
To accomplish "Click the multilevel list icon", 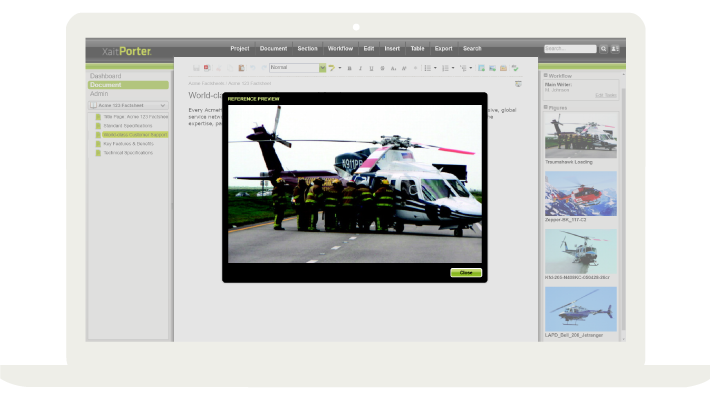I will pyautogui.click(x=463, y=68).
